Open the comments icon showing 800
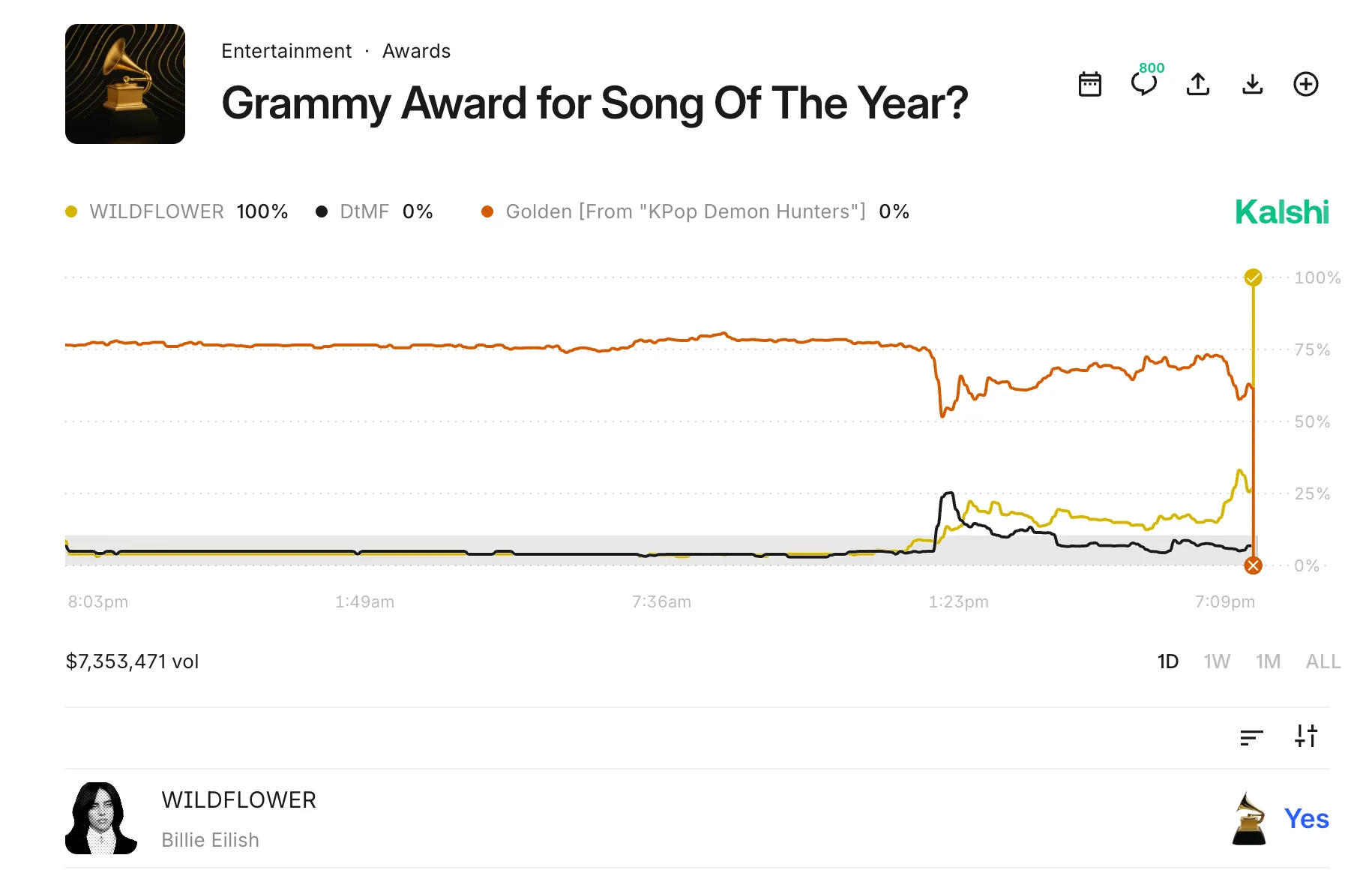The height and width of the screenshot is (873, 1372). 1144,82
